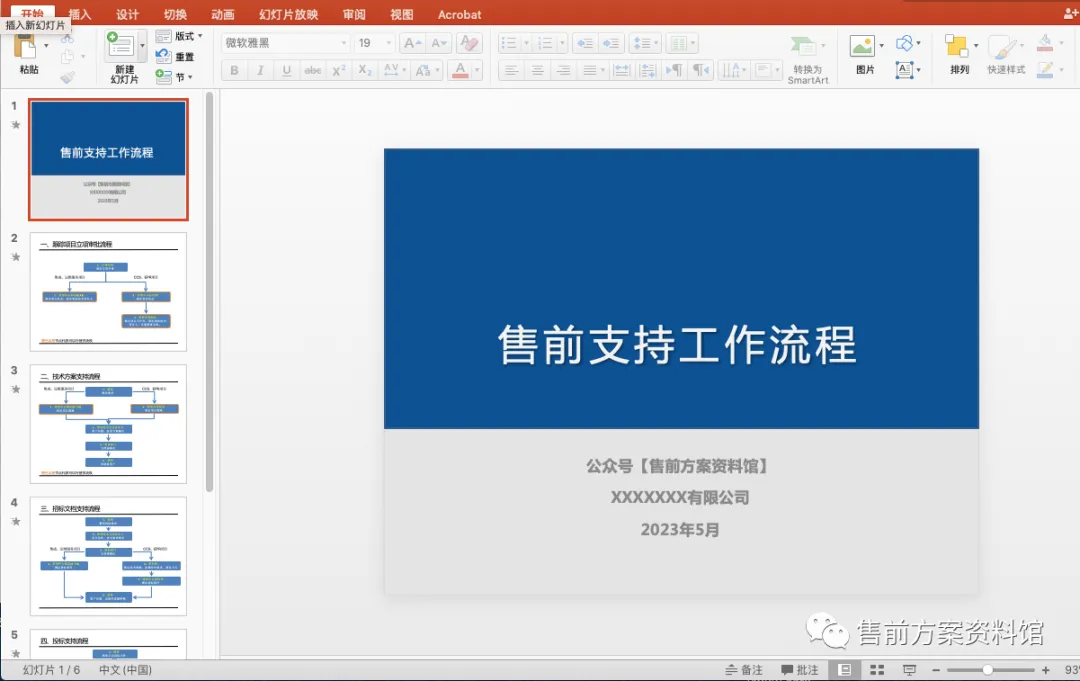Start slide show from status bar
This screenshot has width=1080, height=681.
coord(909,670)
